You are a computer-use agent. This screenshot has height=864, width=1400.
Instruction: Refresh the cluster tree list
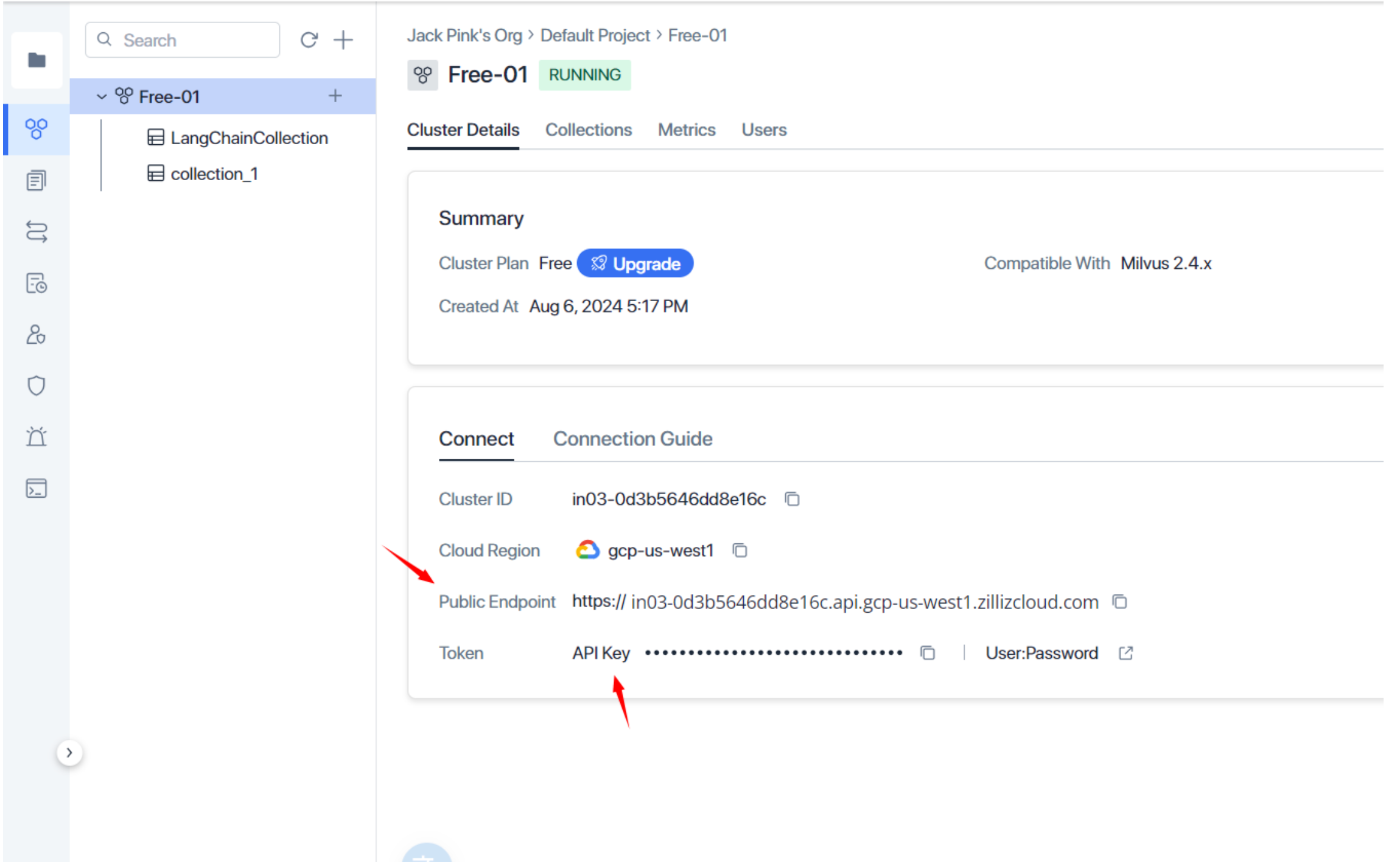(x=309, y=40)
